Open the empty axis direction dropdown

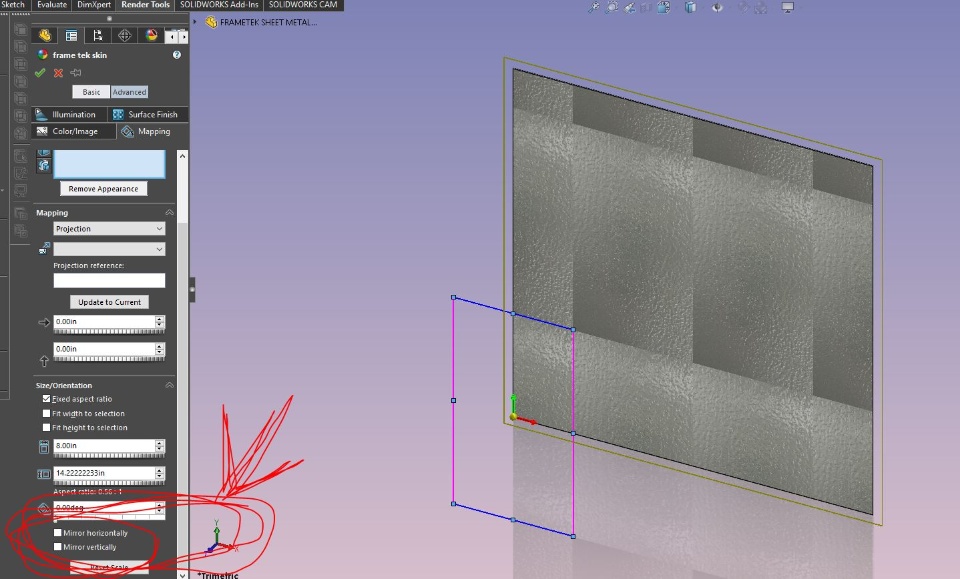[x=109, y=249]
